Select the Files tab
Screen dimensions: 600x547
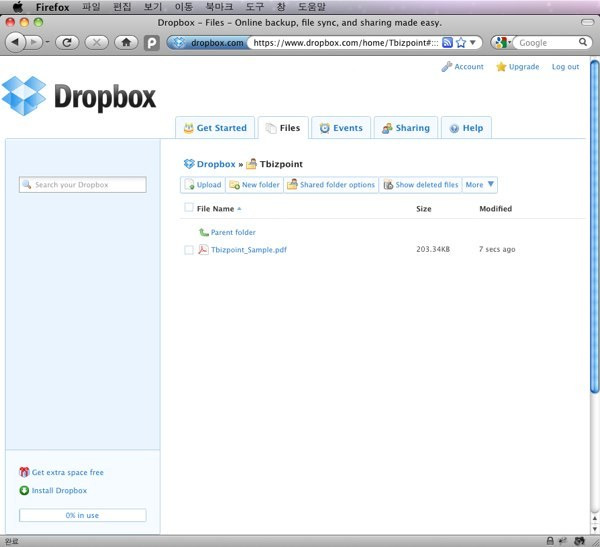pyautogui.click(x=283, y=128)
